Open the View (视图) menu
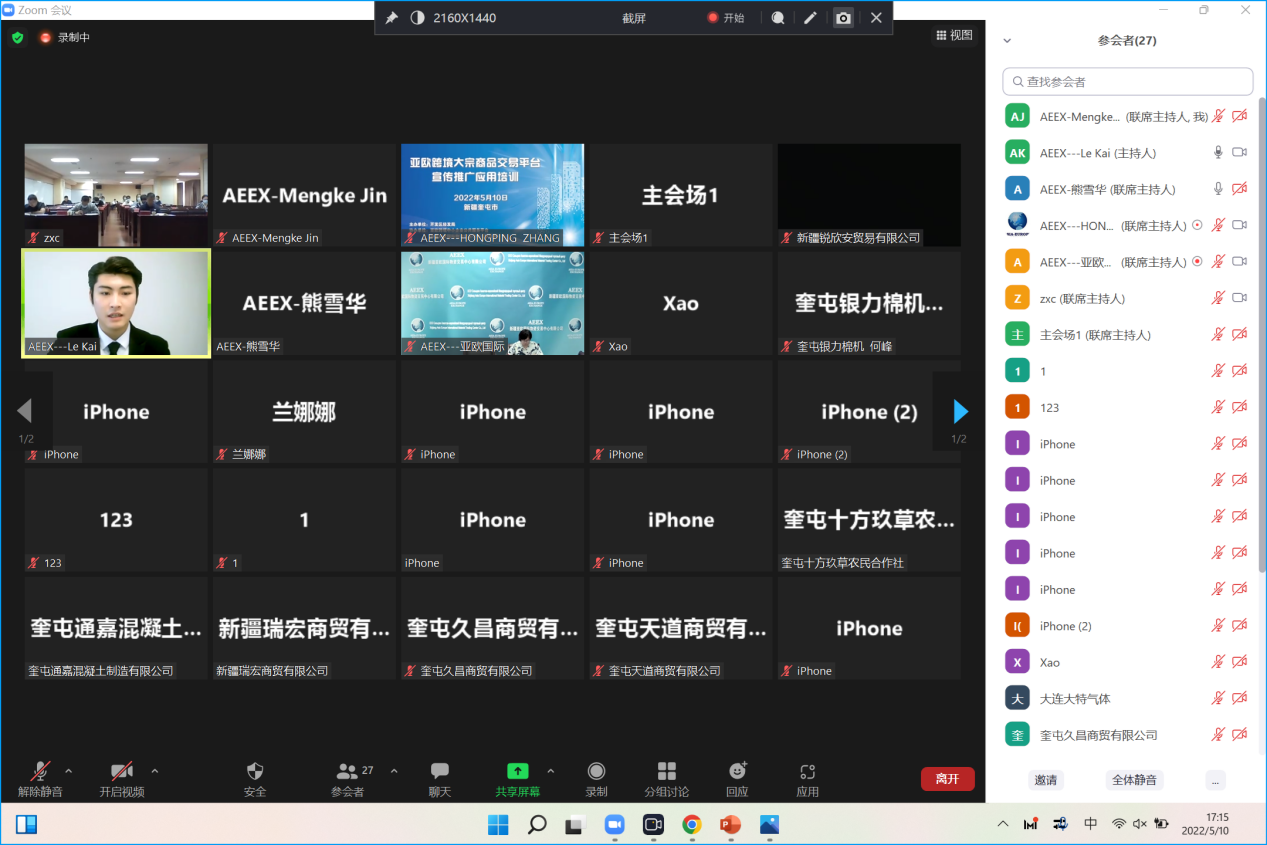This screenshot has width=1267, height=845. point(954,35)
